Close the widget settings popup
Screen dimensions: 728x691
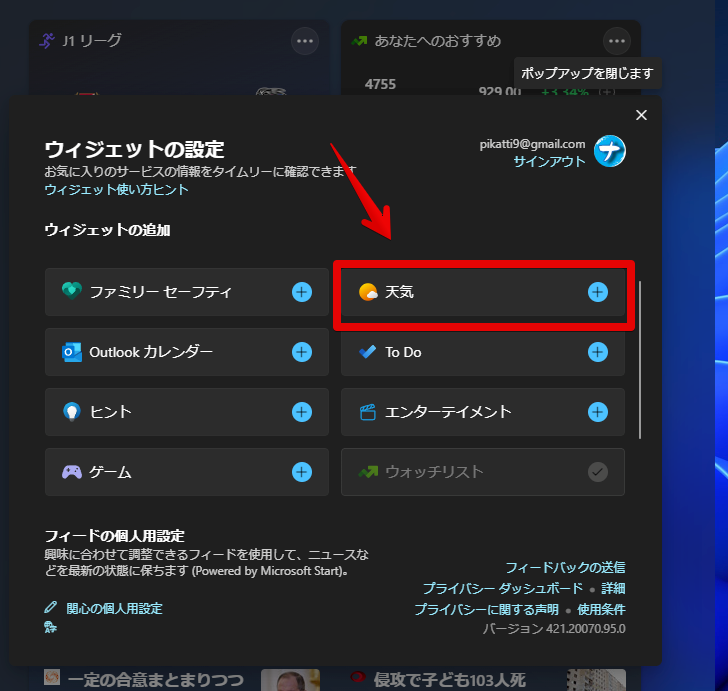tap(641, 115)
